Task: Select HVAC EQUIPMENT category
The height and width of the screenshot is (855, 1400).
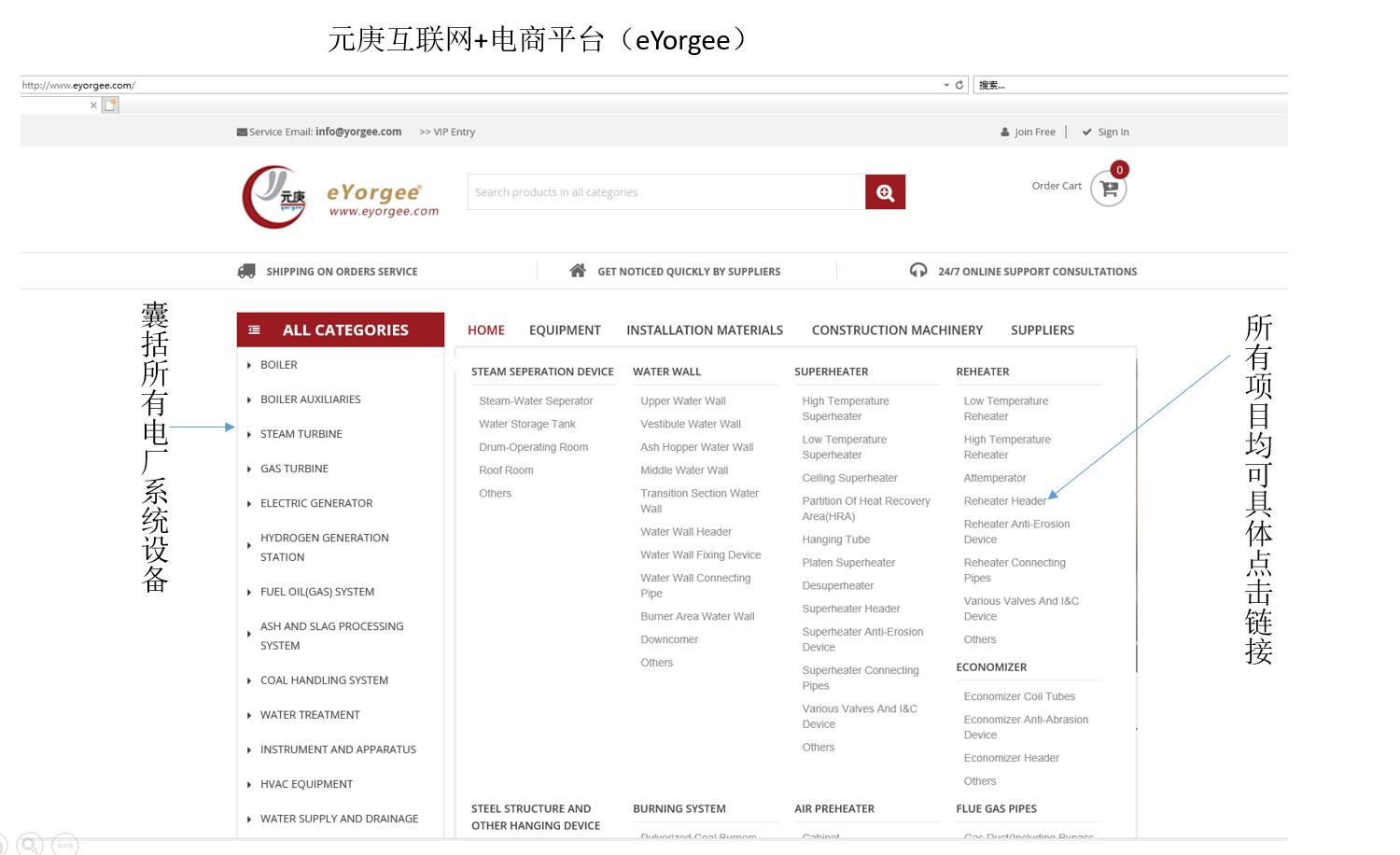Action: [306, 784]
